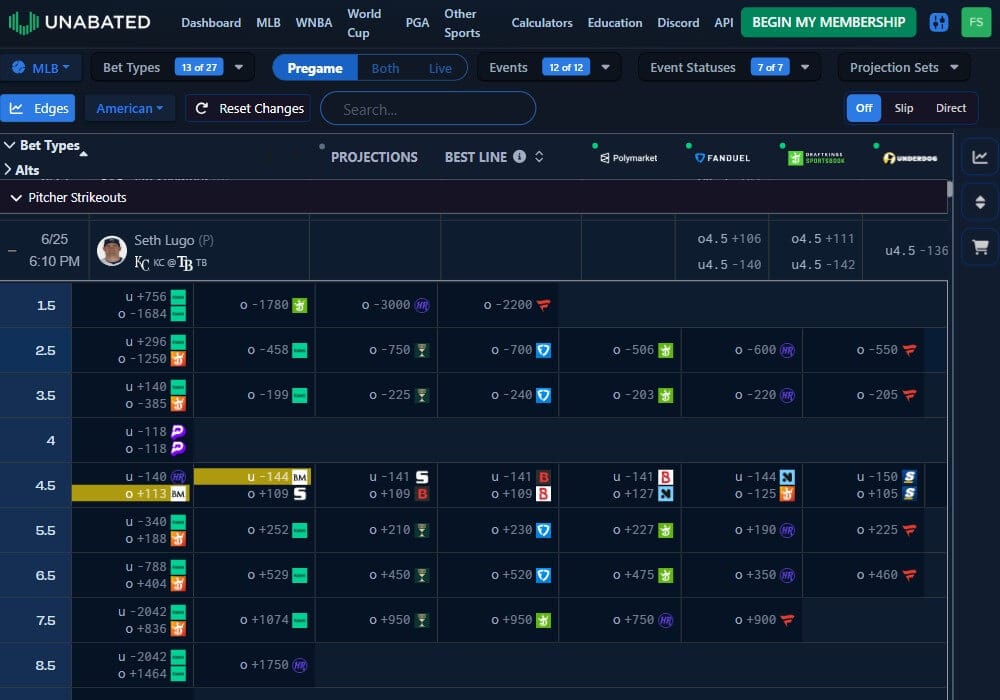Open API link
Viewport: 1000px width, 700px height.
(724, 23)
